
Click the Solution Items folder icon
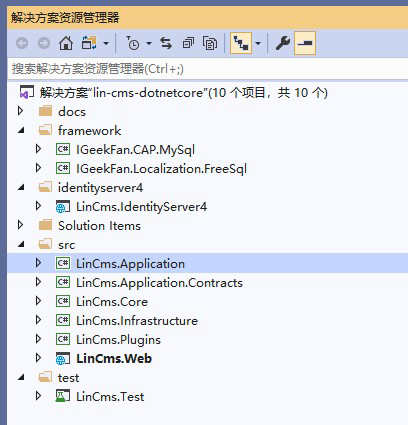[45, 225]
